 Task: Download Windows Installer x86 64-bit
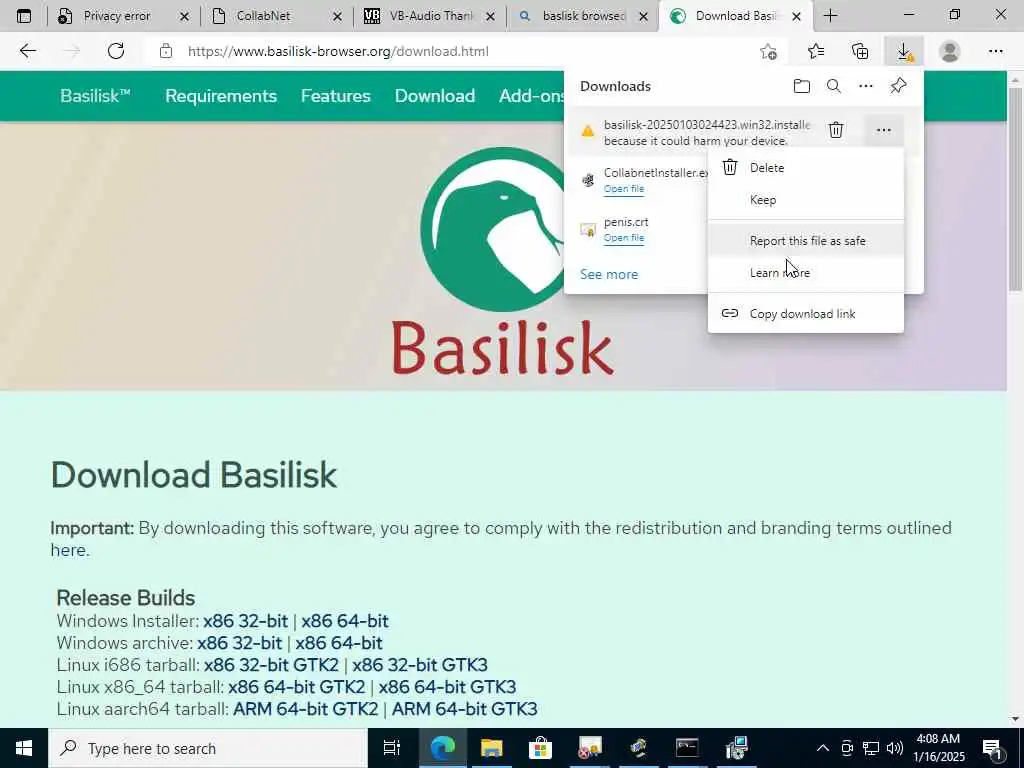[345, 621]
